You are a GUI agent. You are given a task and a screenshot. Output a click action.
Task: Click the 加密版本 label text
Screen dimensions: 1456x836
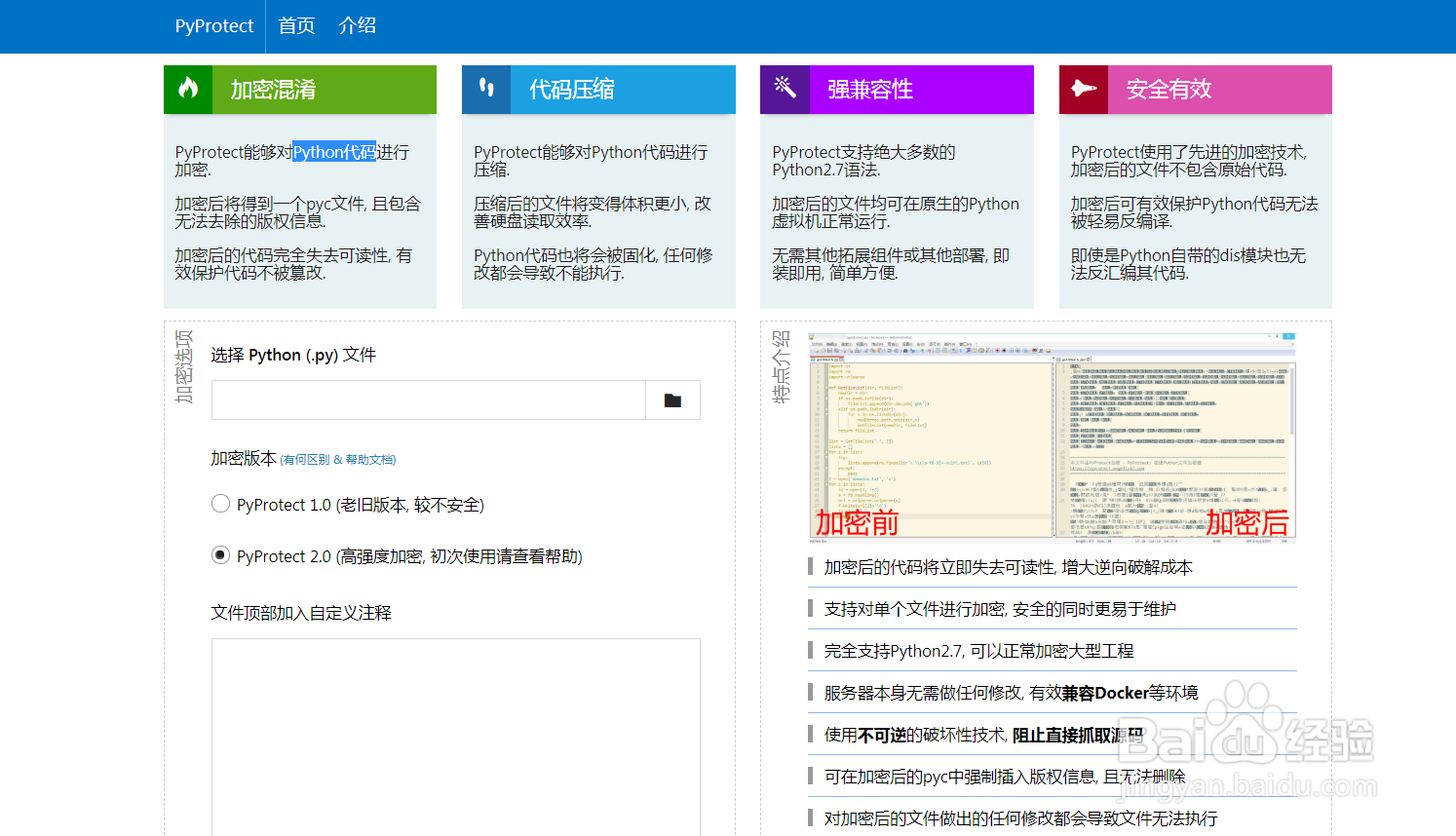pyautogui.click(x=244, y=458)
